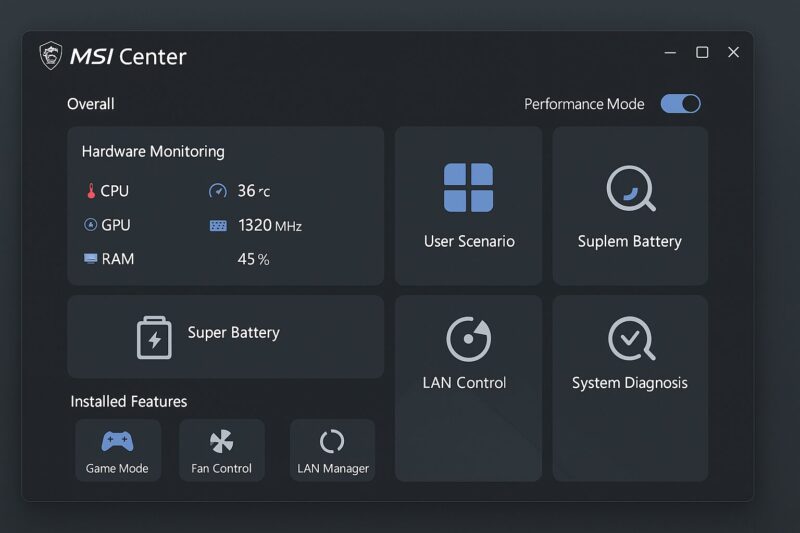
Task: Click the MSI dragon shield logo
Action: pyautogui.click(x=51, y=55)
